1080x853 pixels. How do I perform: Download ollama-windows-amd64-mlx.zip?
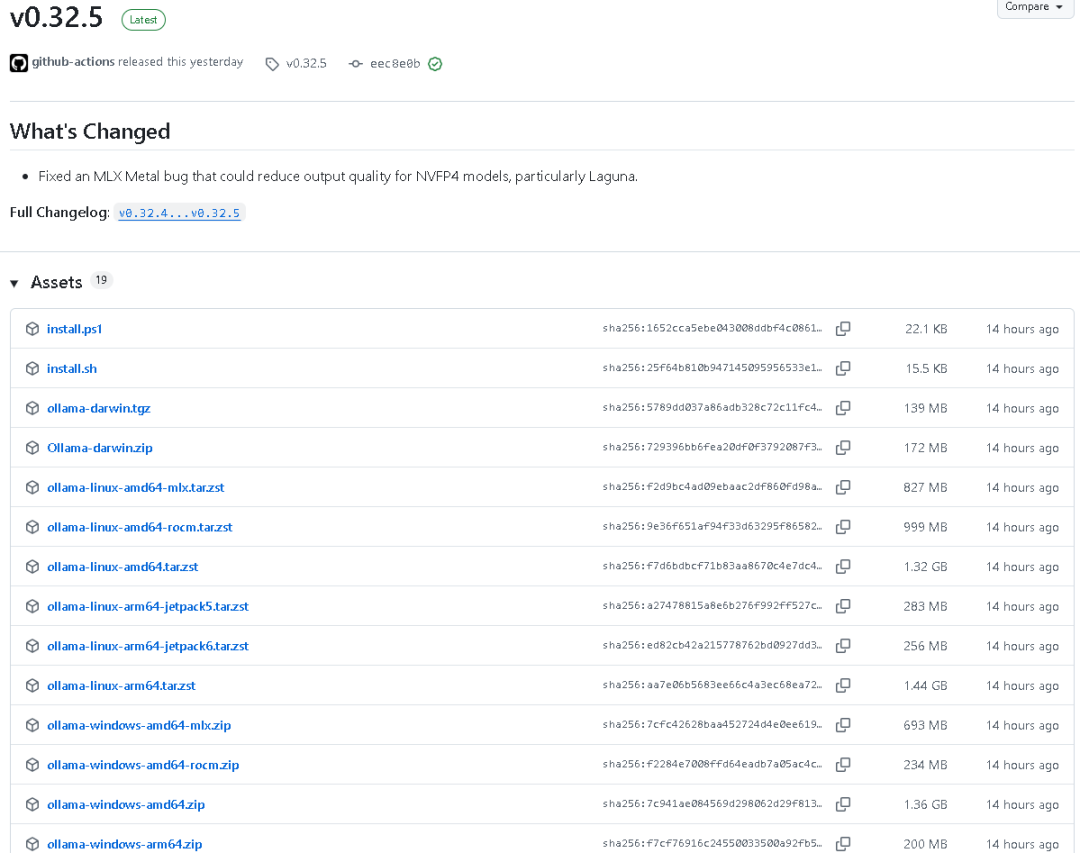tap(139, 725)
